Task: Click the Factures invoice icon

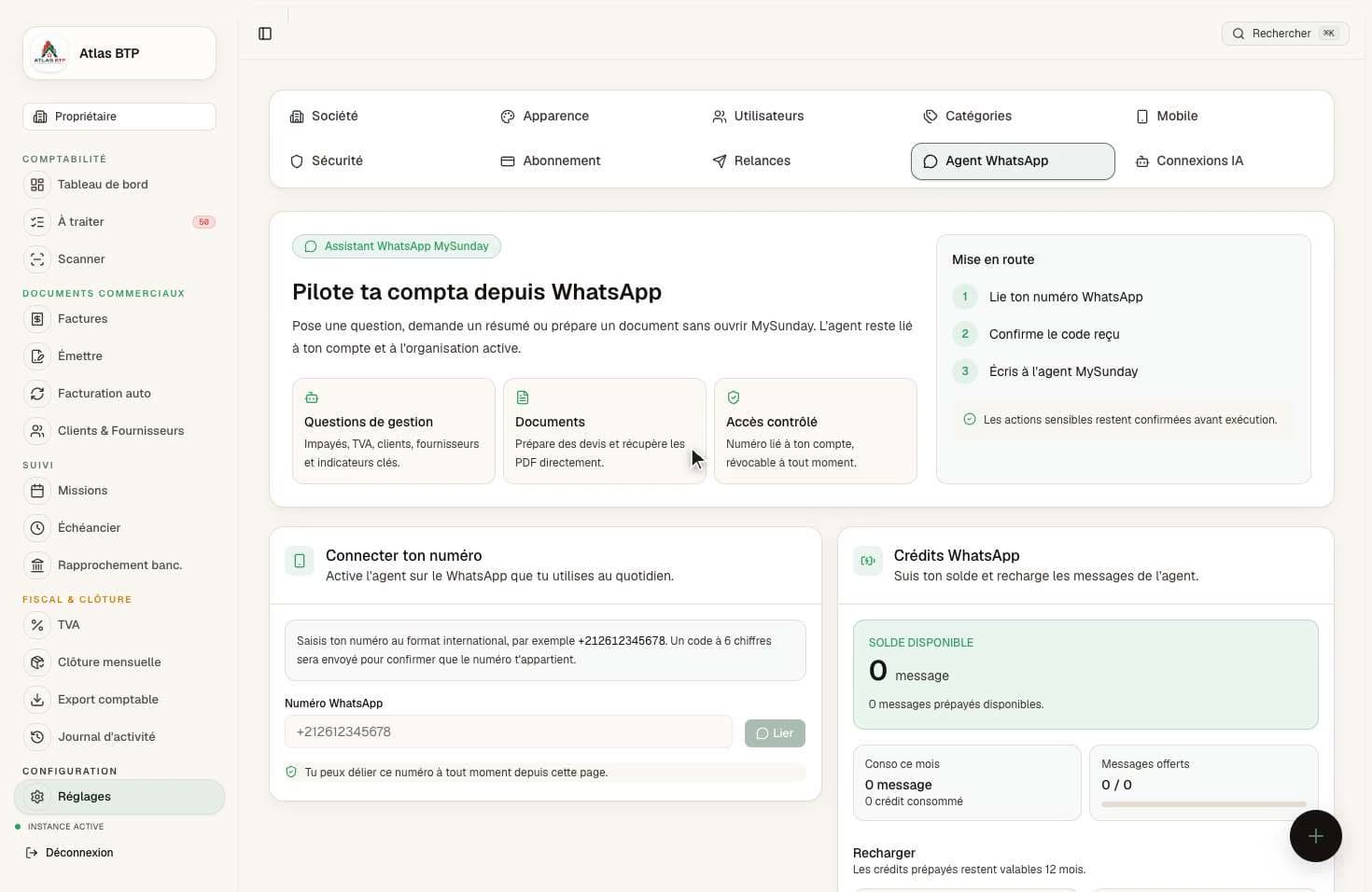Action: 37,319
